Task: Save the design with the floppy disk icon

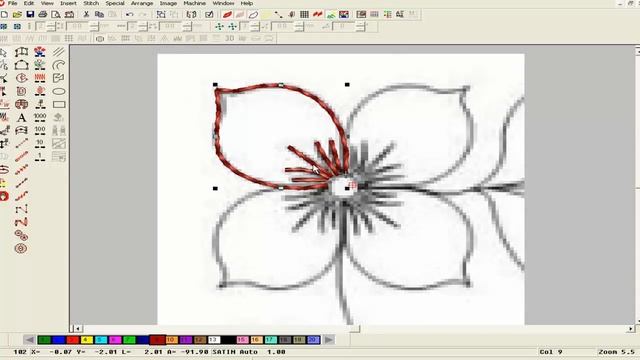Action: [x=30, y=15]
